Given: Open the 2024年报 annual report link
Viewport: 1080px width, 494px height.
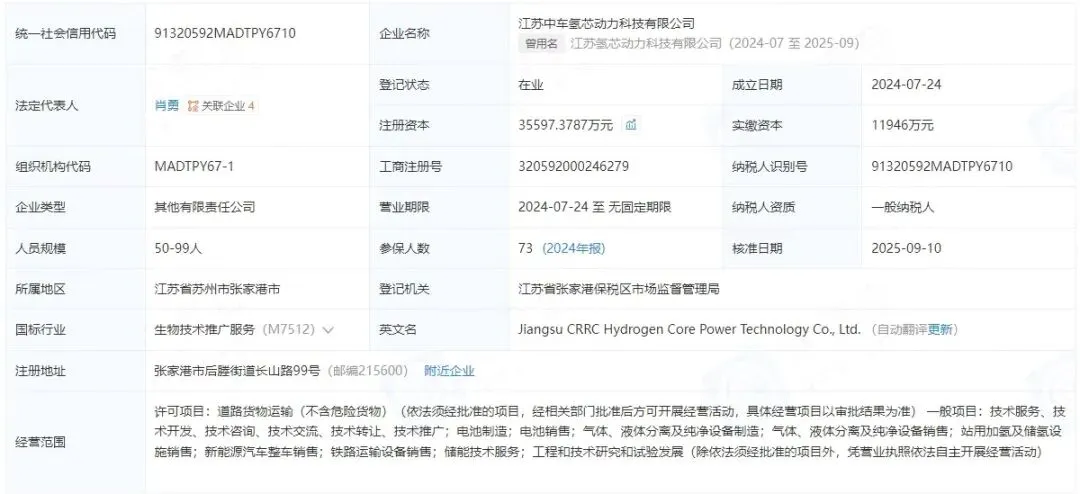Looking at the screenshot, I should (x=573, y=248).
